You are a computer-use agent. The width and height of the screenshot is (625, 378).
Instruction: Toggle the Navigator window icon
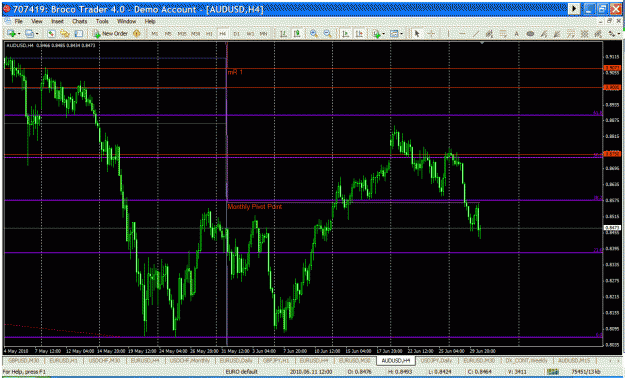click(x=65, y=34)
